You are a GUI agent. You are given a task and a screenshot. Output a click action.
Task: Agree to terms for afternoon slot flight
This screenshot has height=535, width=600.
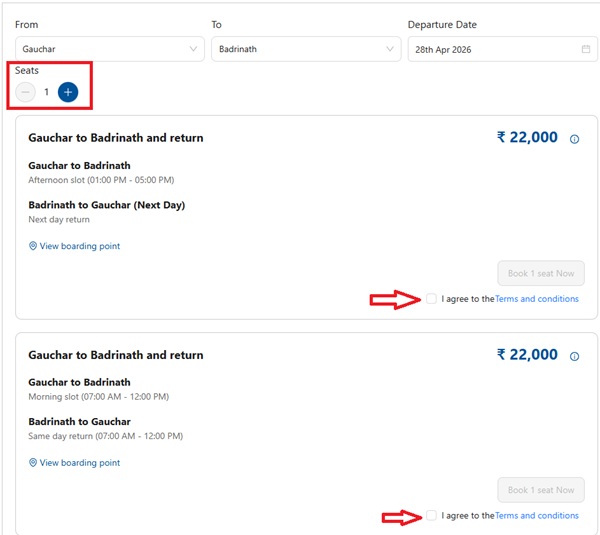pyautogui.click(x=431, y=298)
